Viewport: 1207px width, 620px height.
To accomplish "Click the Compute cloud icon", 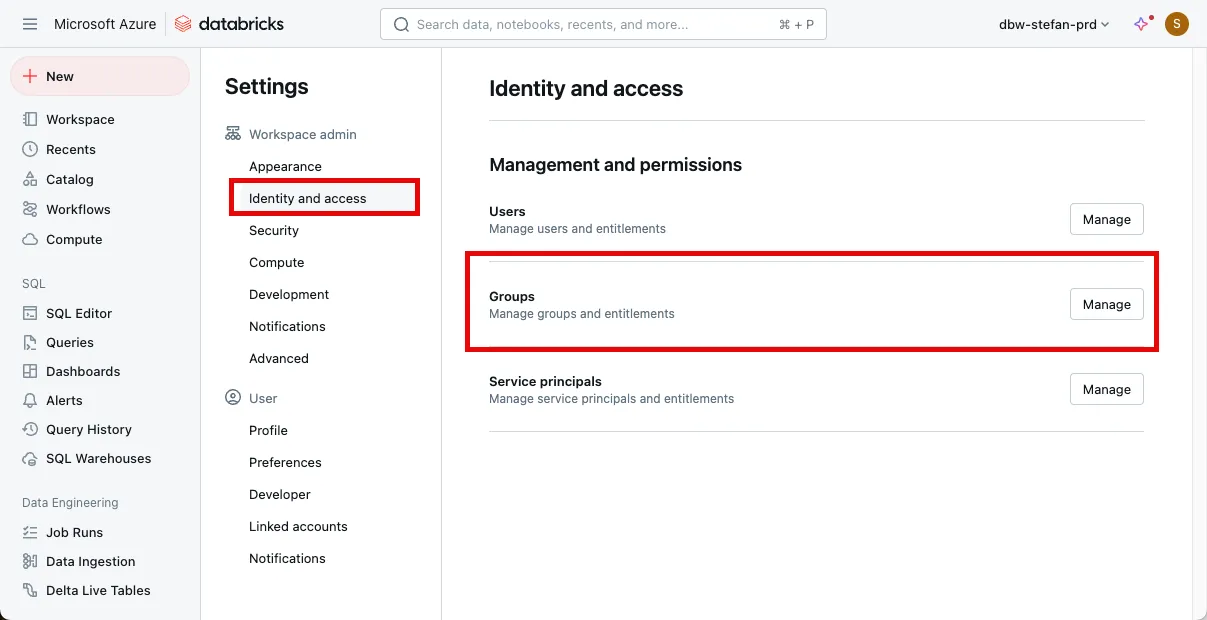I will [30, 239].
